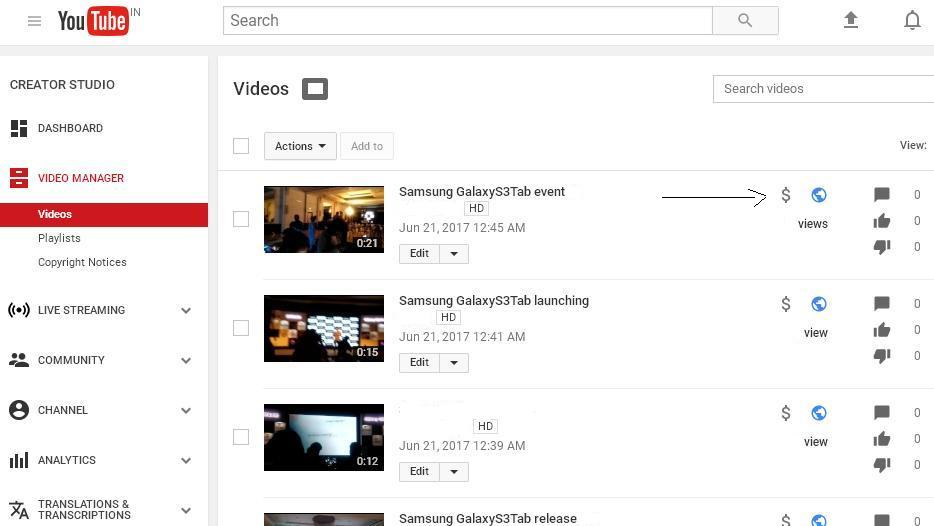The image size is (934, 526).
Task: Expand the Channel section
Action: pos(186,410)
